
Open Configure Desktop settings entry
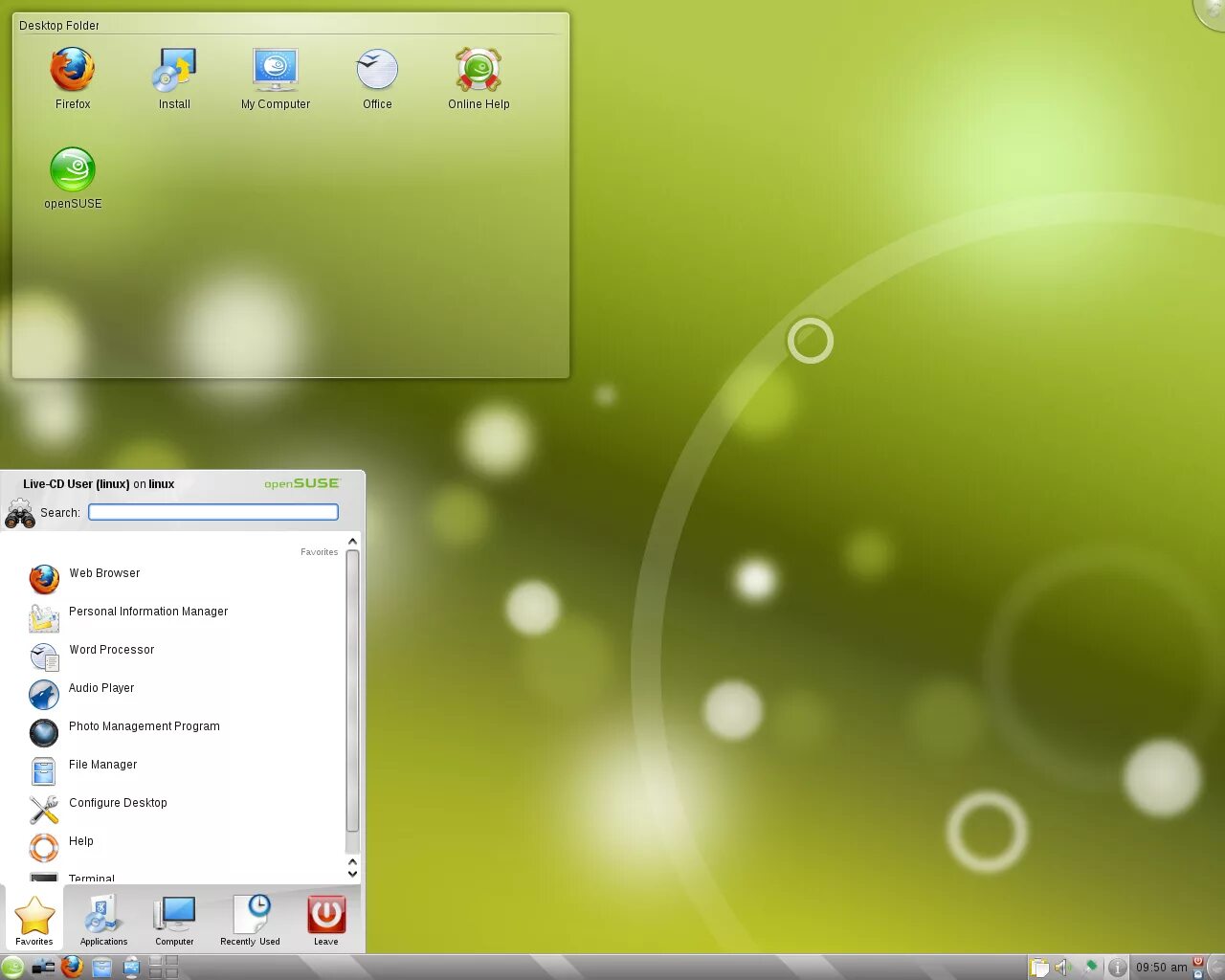pos(182,808)
